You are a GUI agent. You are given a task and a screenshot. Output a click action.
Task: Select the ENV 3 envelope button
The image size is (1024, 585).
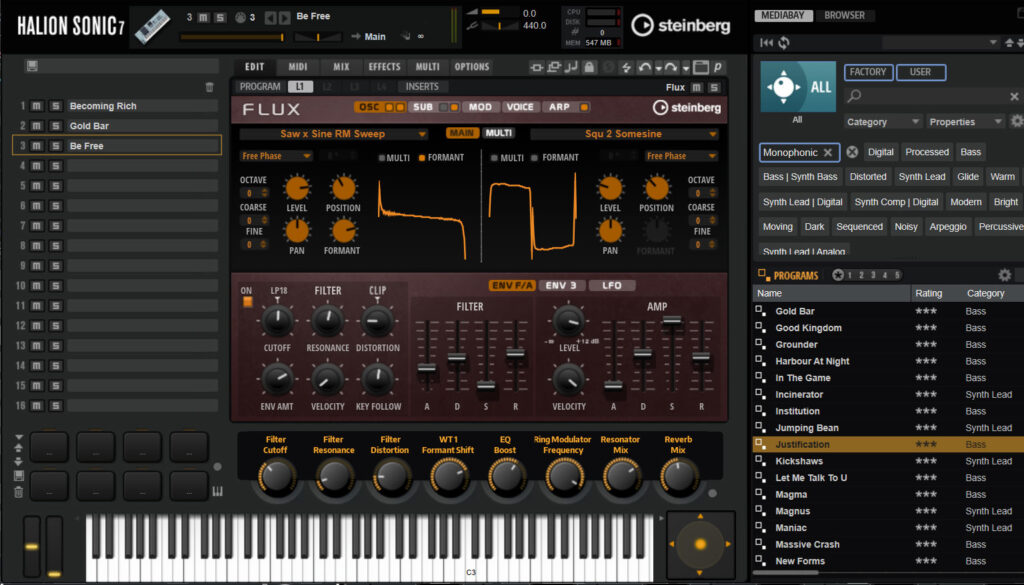click(x=561, y=285)
